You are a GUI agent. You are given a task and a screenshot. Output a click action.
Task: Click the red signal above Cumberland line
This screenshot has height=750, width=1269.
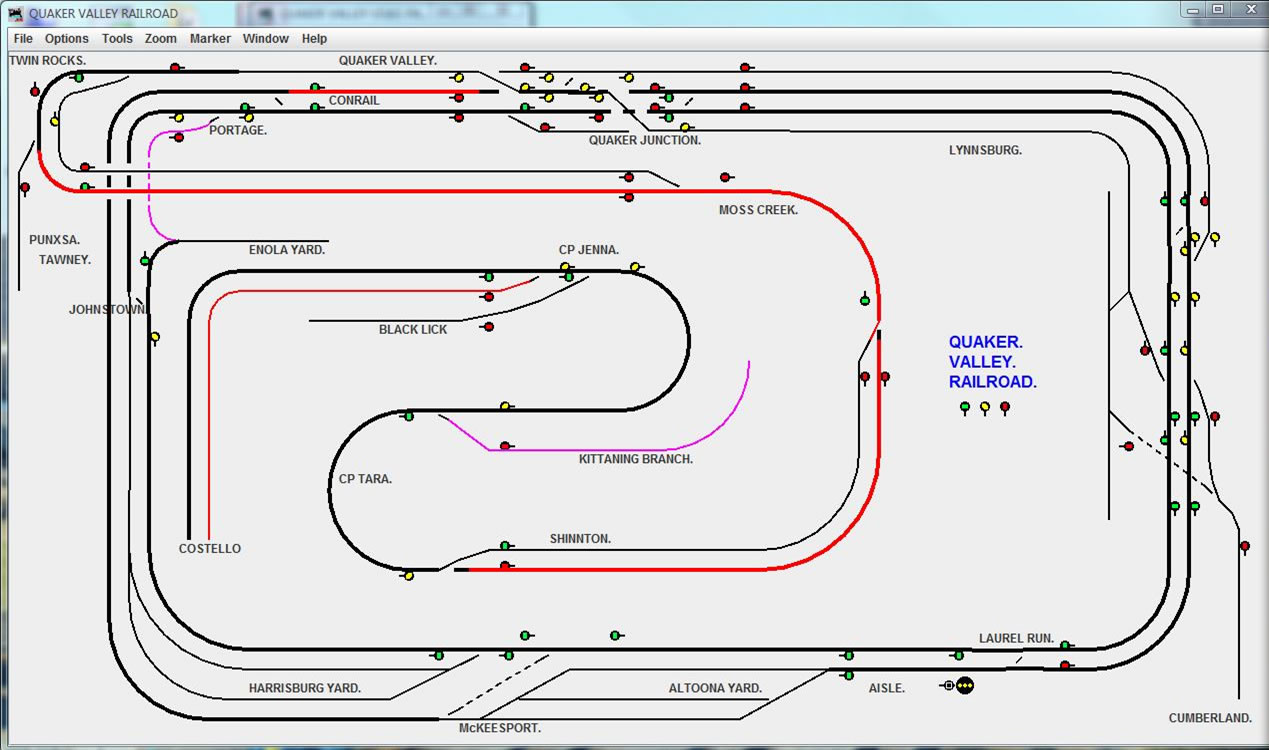[x=1245, y=547]
